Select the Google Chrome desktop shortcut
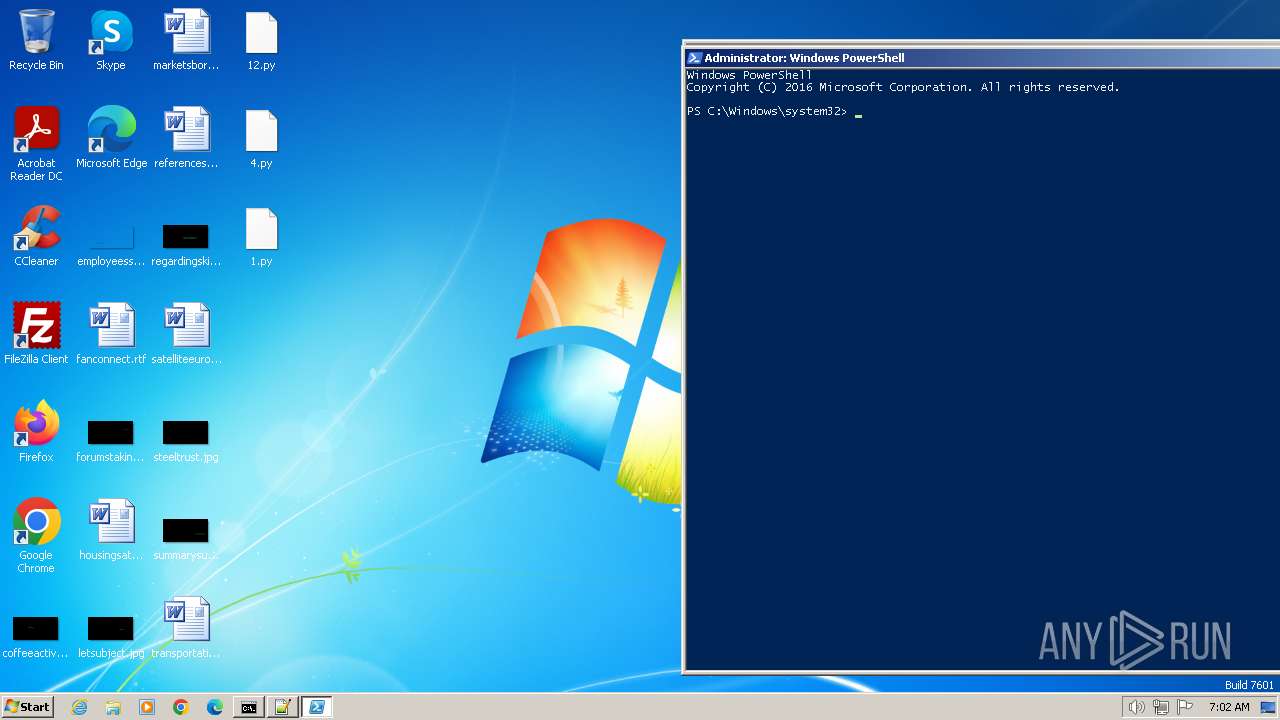This screenshot has width=1280, height=720. tap(36, 537)
